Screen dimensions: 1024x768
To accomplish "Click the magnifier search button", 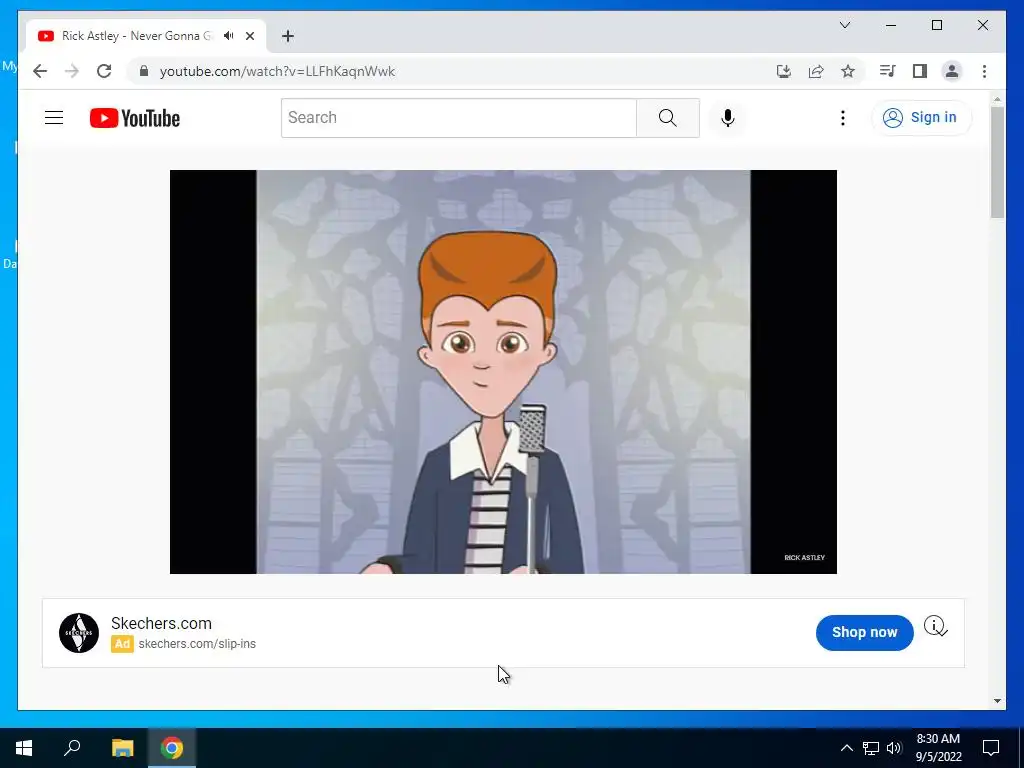I will (x=667, y=118).
